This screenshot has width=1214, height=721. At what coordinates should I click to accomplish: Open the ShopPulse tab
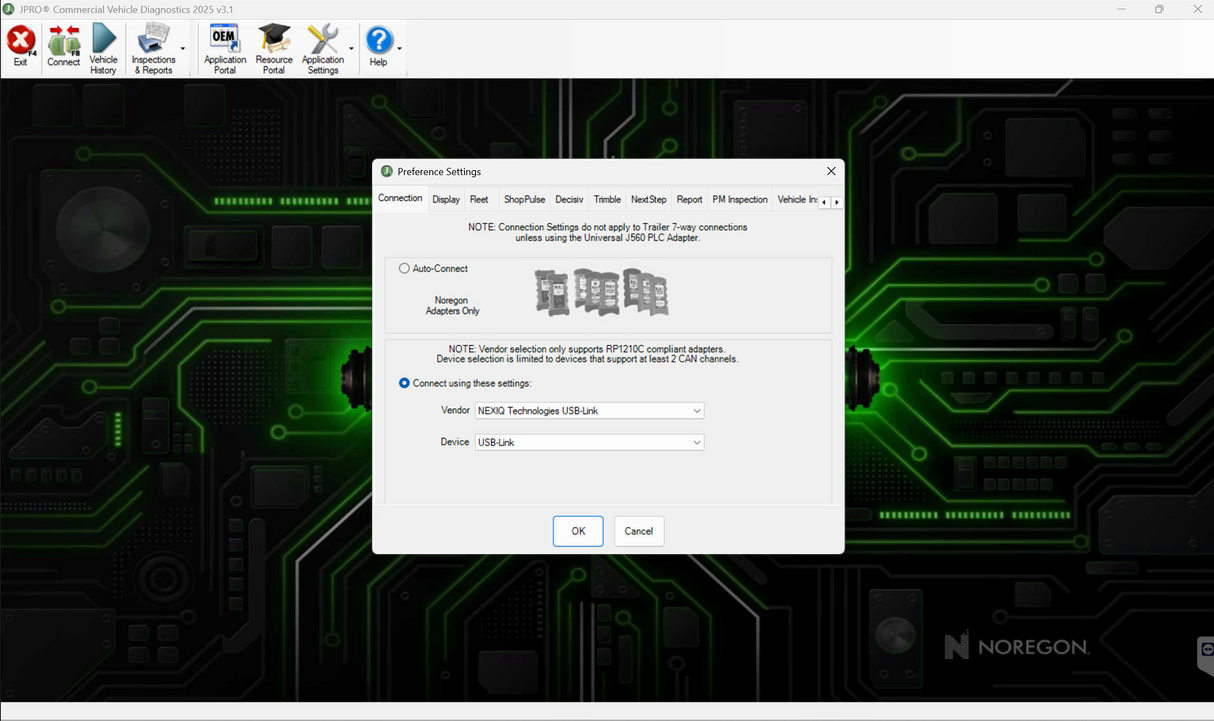pos(524,199)
